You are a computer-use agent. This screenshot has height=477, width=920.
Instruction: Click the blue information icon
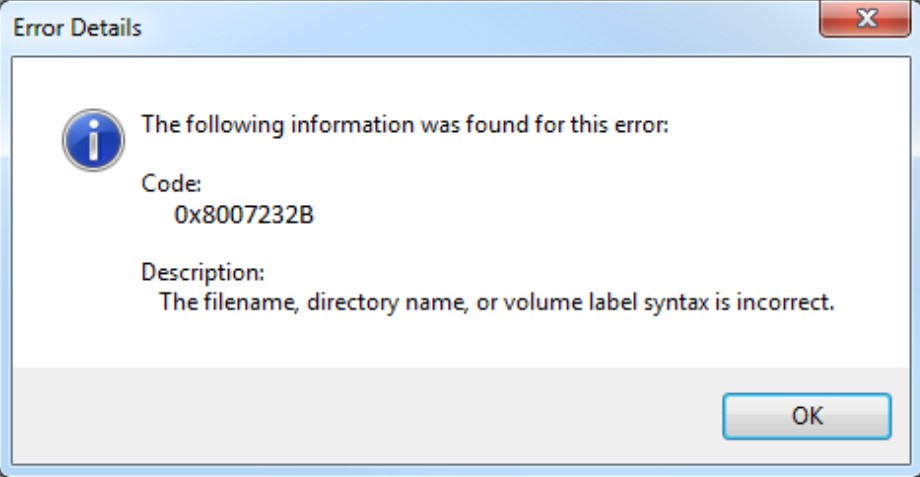pos(93,140)
